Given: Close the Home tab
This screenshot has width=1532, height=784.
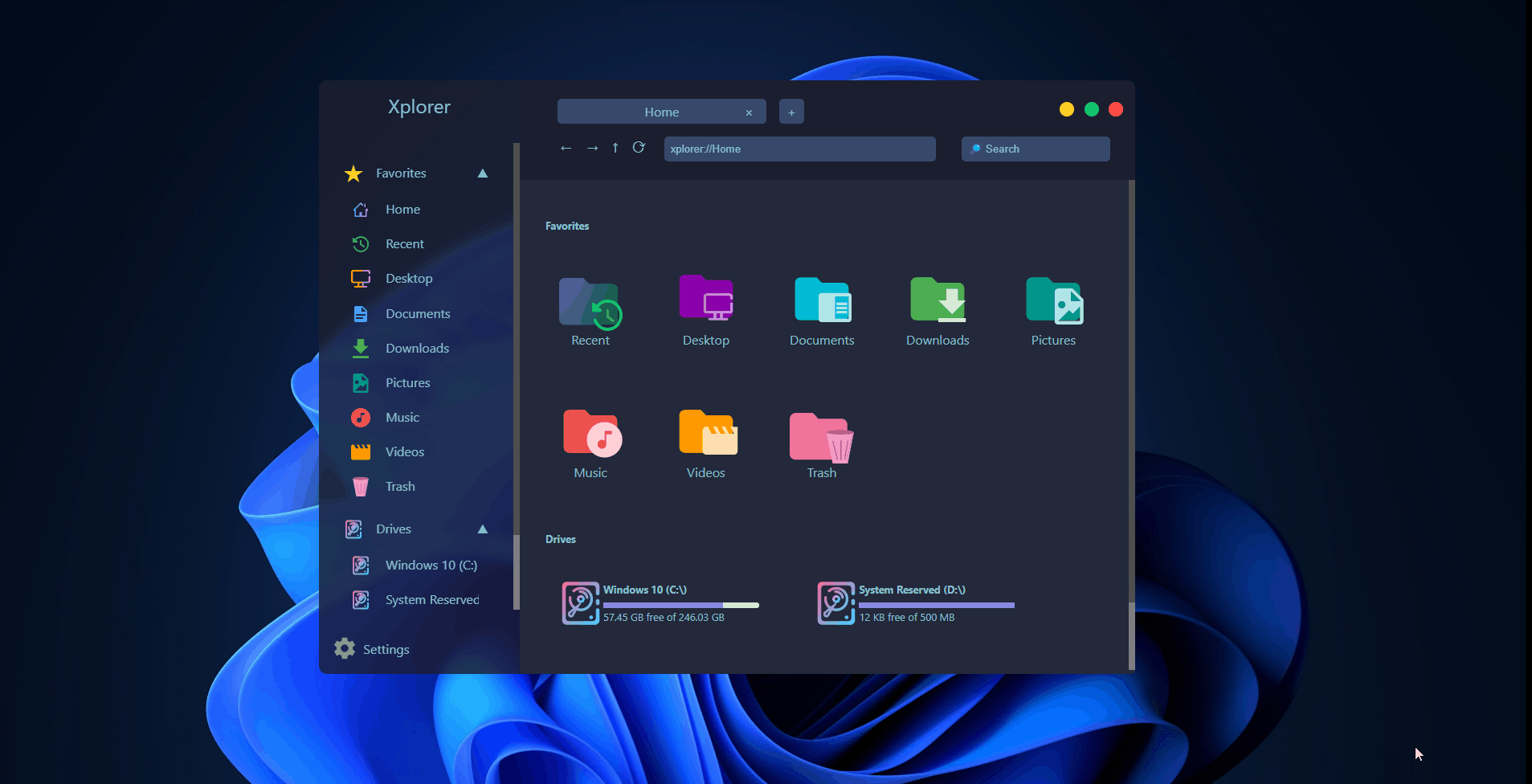Looking at the screenshot, I should (749, 113).
